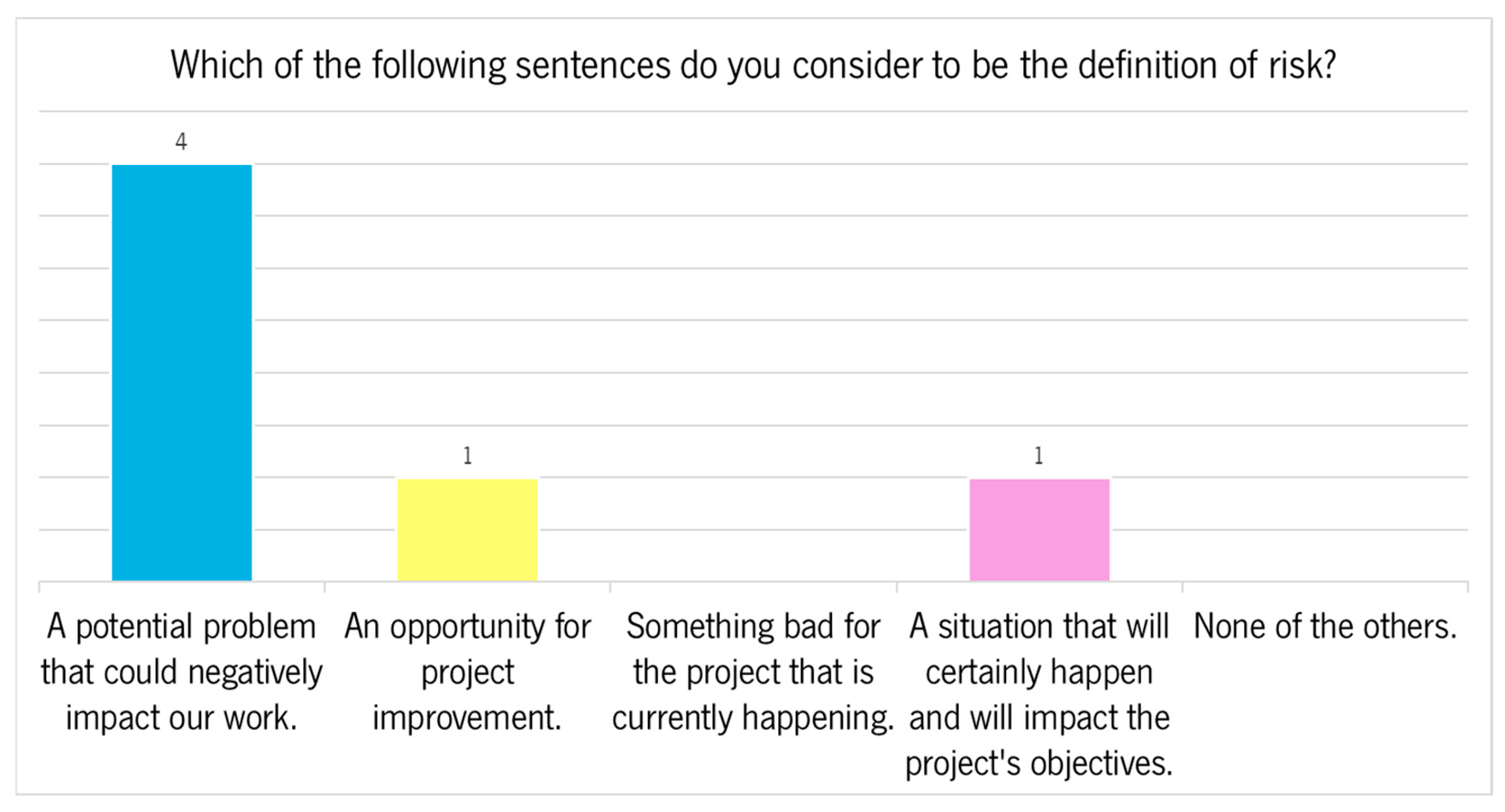The image size is (1505, 812).
Task: Click the word "improvement." in the axis label
Action: (467, 717)
